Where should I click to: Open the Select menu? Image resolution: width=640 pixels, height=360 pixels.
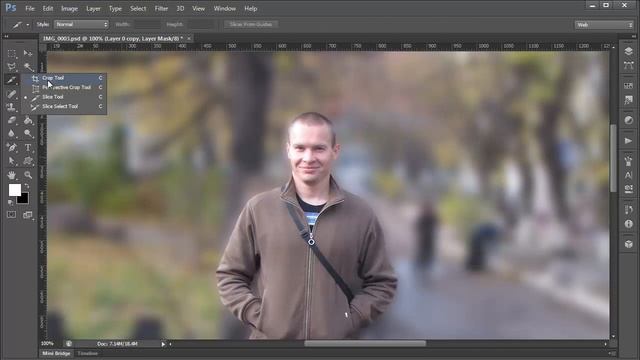tap(138, 9)
